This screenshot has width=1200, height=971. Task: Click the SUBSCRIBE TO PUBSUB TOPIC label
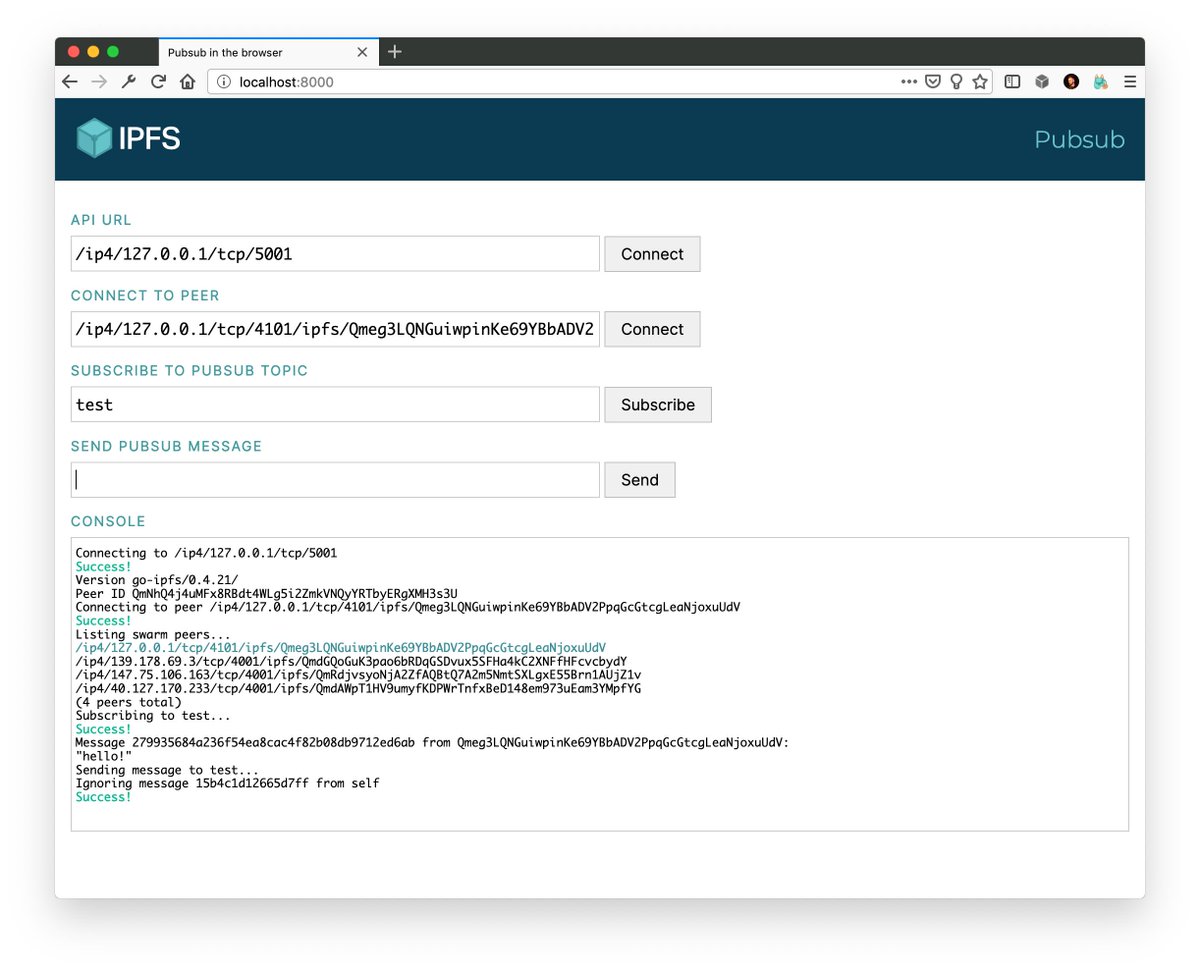[189, 371]
